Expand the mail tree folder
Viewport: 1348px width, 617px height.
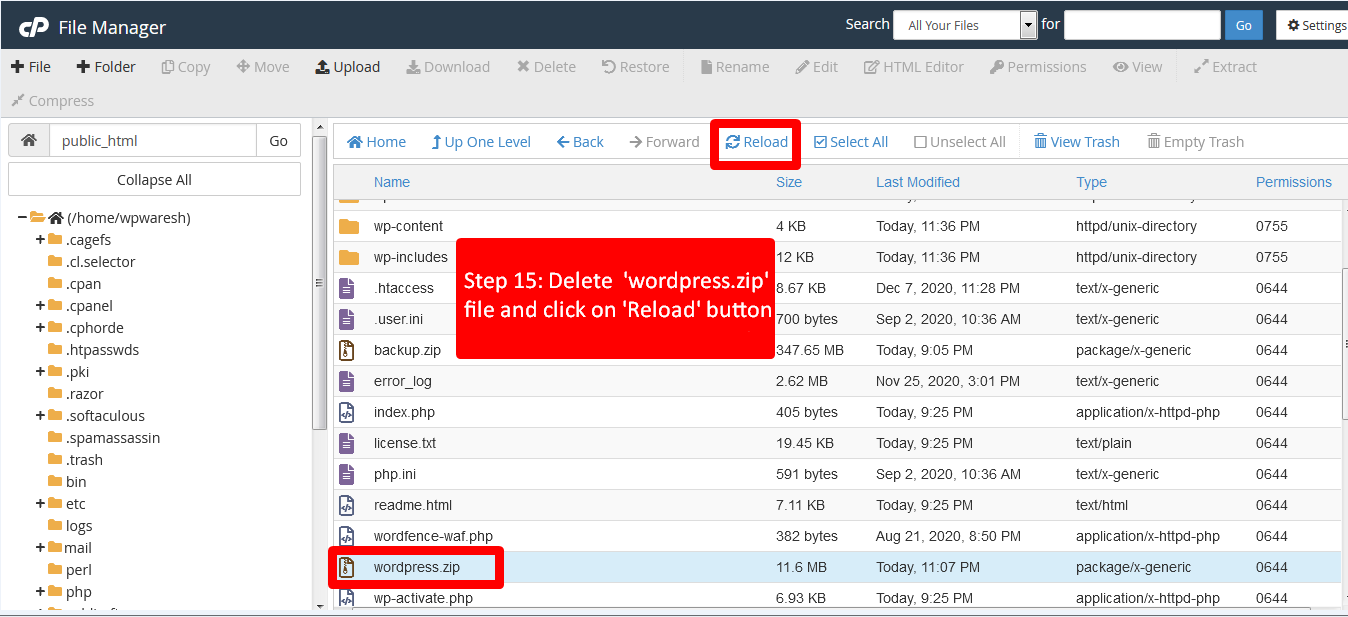[x=41, y=547]
